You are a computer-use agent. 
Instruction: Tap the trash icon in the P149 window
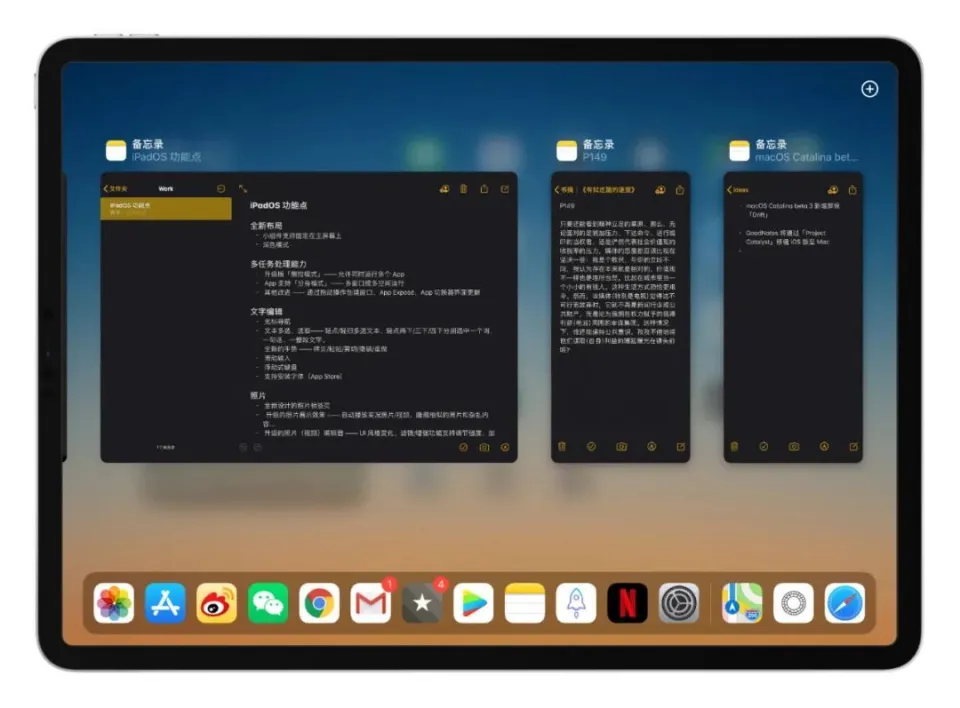tap(562, 447)
